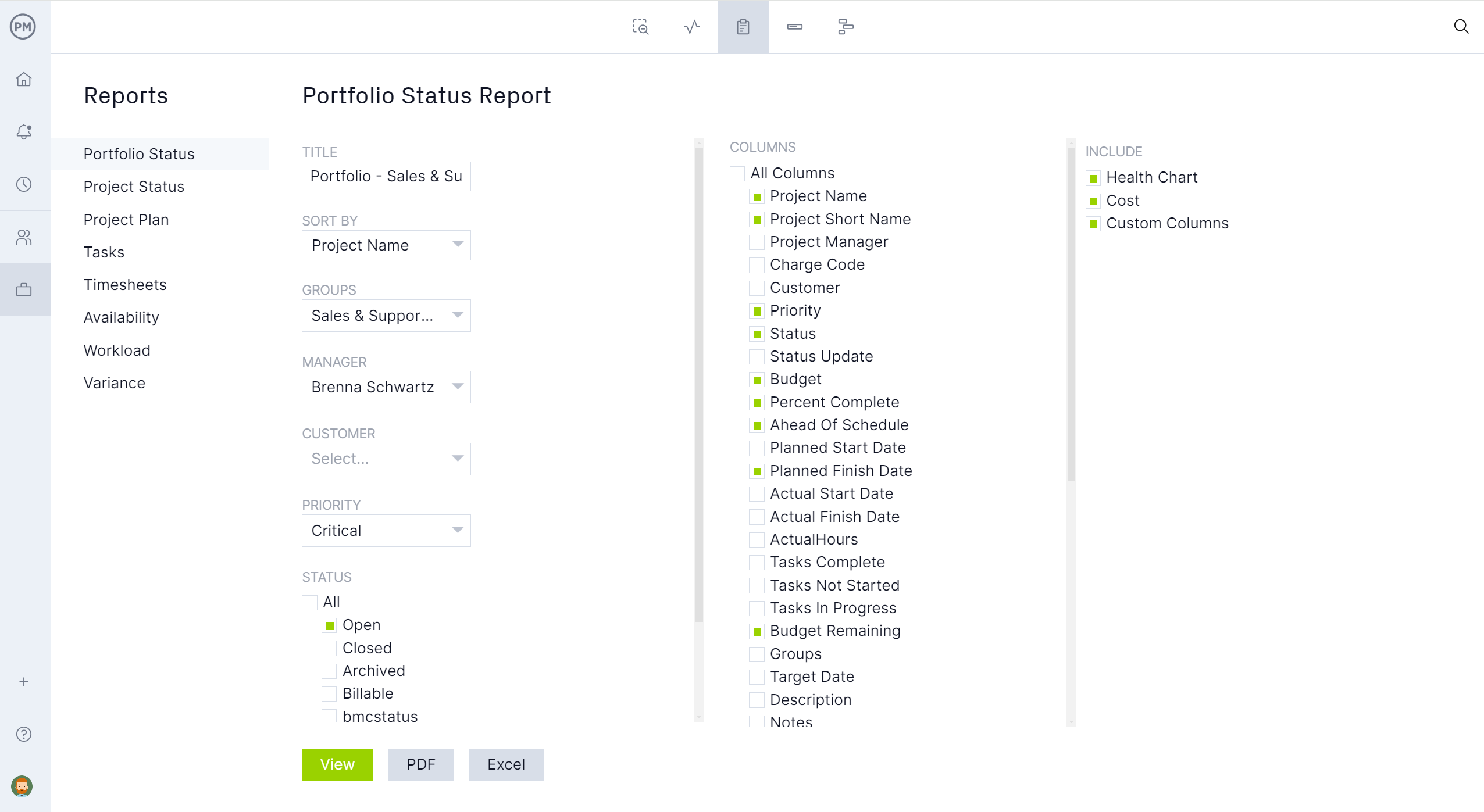1484x812 pixels.
Task: Toggle the Health Chart include option
Action: coord(1093,177)
